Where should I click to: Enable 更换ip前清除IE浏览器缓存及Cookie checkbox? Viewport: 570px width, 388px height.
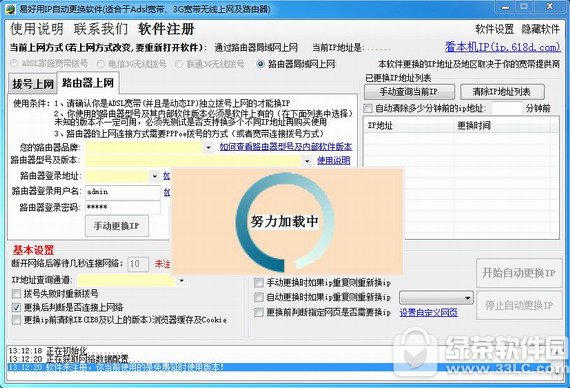[x=16, y=320]
